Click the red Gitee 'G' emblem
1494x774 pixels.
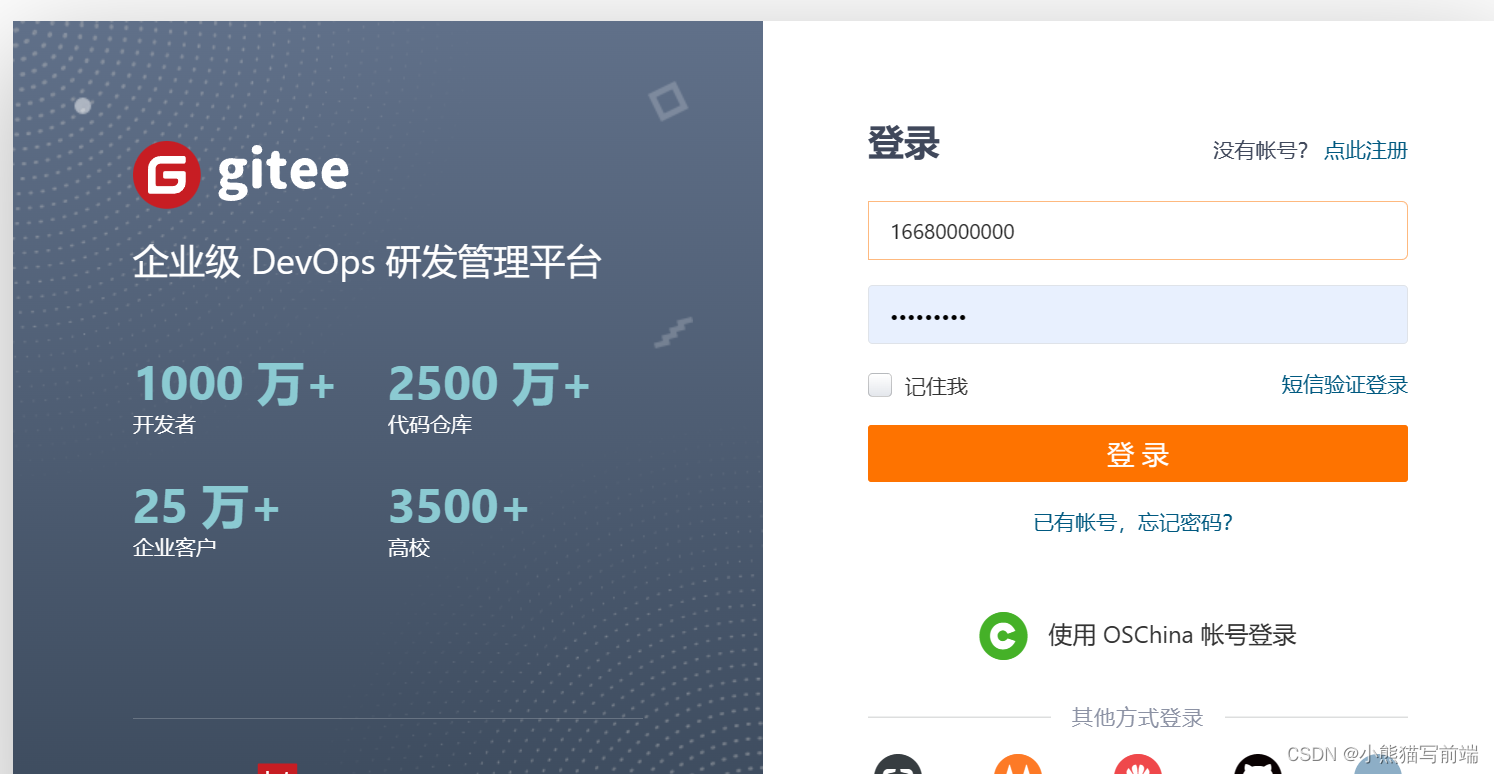click(x=167, y=174)
